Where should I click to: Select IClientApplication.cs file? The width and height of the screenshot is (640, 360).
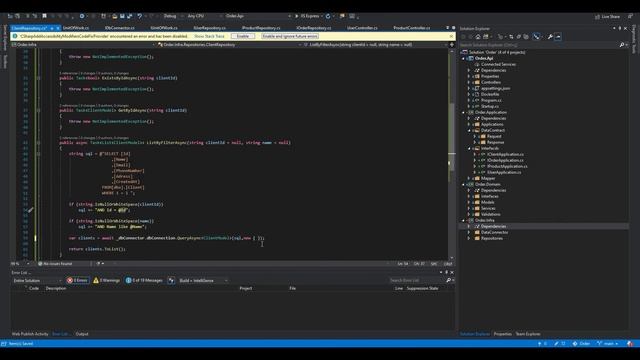coord(505,154)
